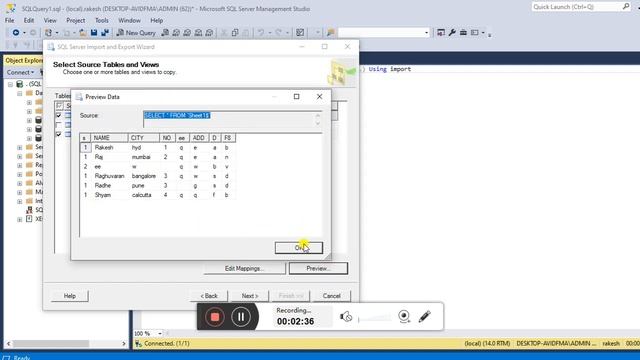Click the Open File folder icon

coord(82,33)
